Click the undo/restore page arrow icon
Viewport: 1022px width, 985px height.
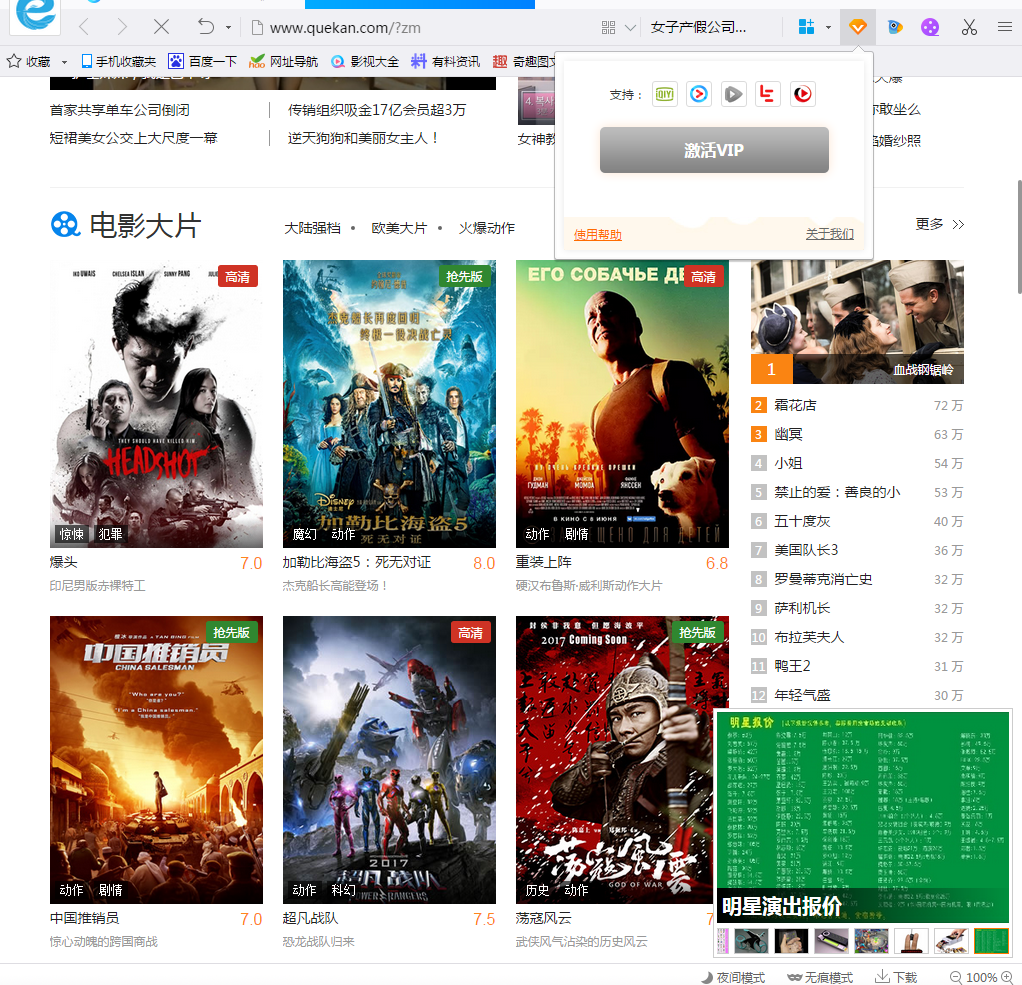205,27
